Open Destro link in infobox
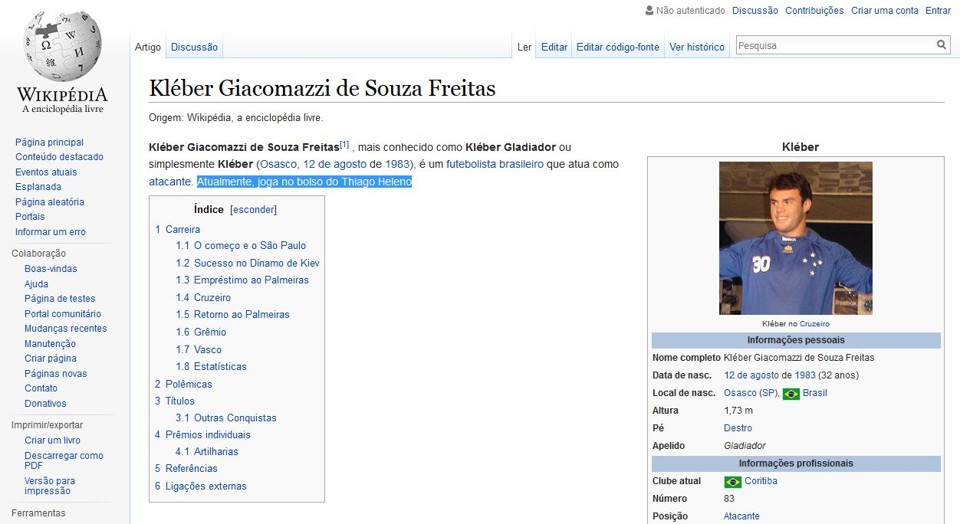Viewport: 960px width, 524px height. 738,429
